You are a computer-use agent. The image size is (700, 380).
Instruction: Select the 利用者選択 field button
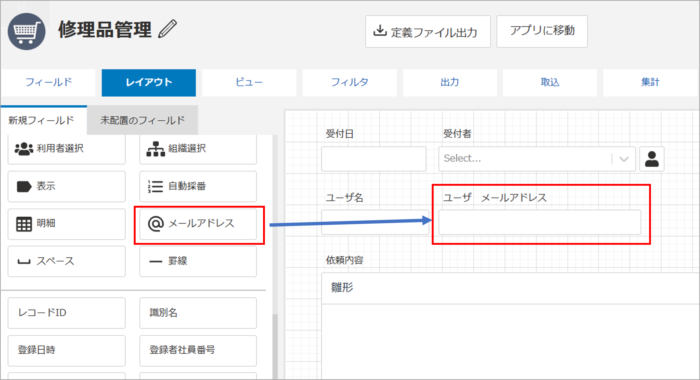click(67, 149)
